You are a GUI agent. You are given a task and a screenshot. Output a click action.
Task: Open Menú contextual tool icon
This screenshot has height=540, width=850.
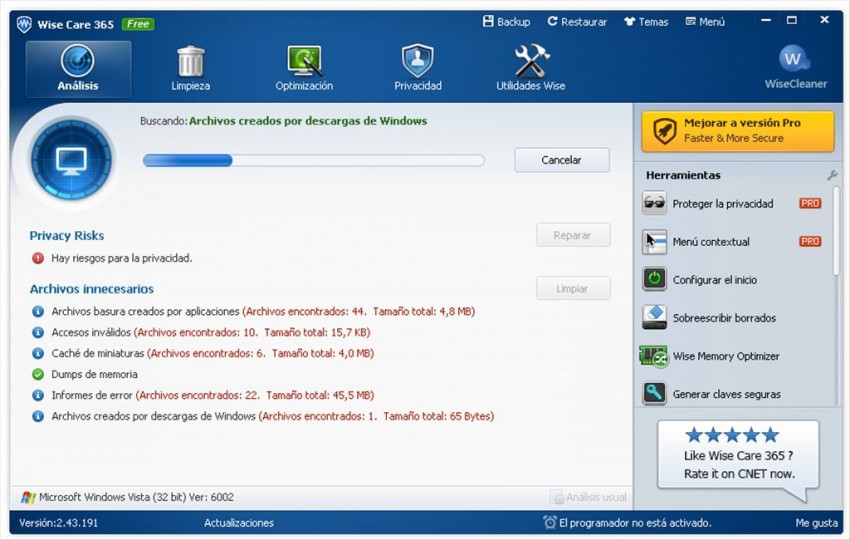point(654,242)
